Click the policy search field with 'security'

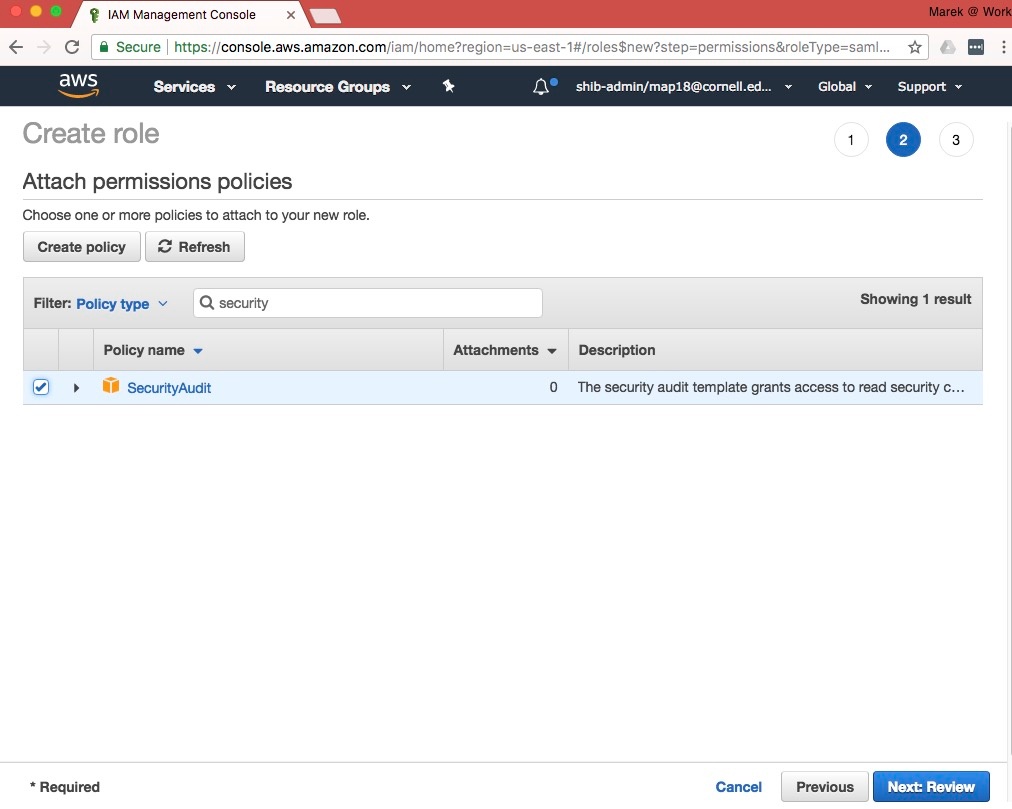368,303
